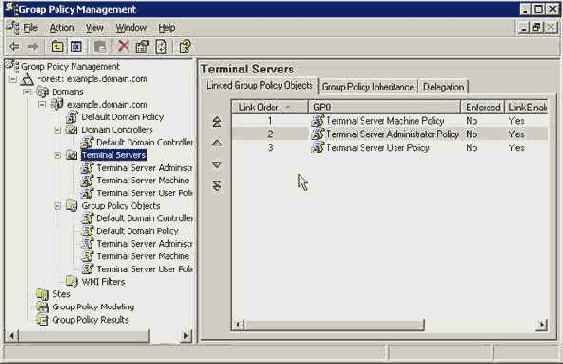Screen dimensions: 563x364
Task: Select link order 3 cell in list
Action: point(270,148)
